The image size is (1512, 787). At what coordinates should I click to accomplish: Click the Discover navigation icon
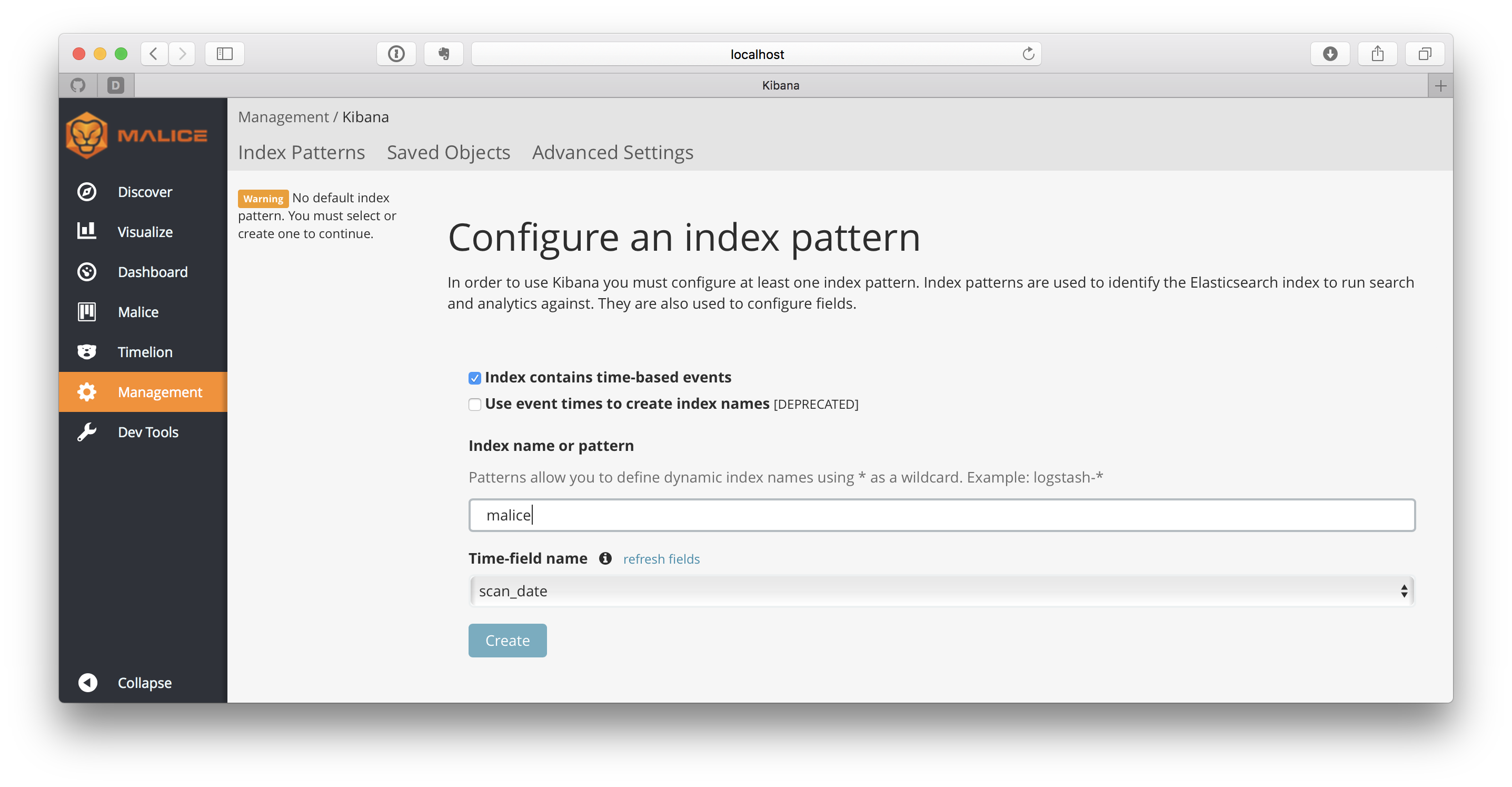point(87,192)
